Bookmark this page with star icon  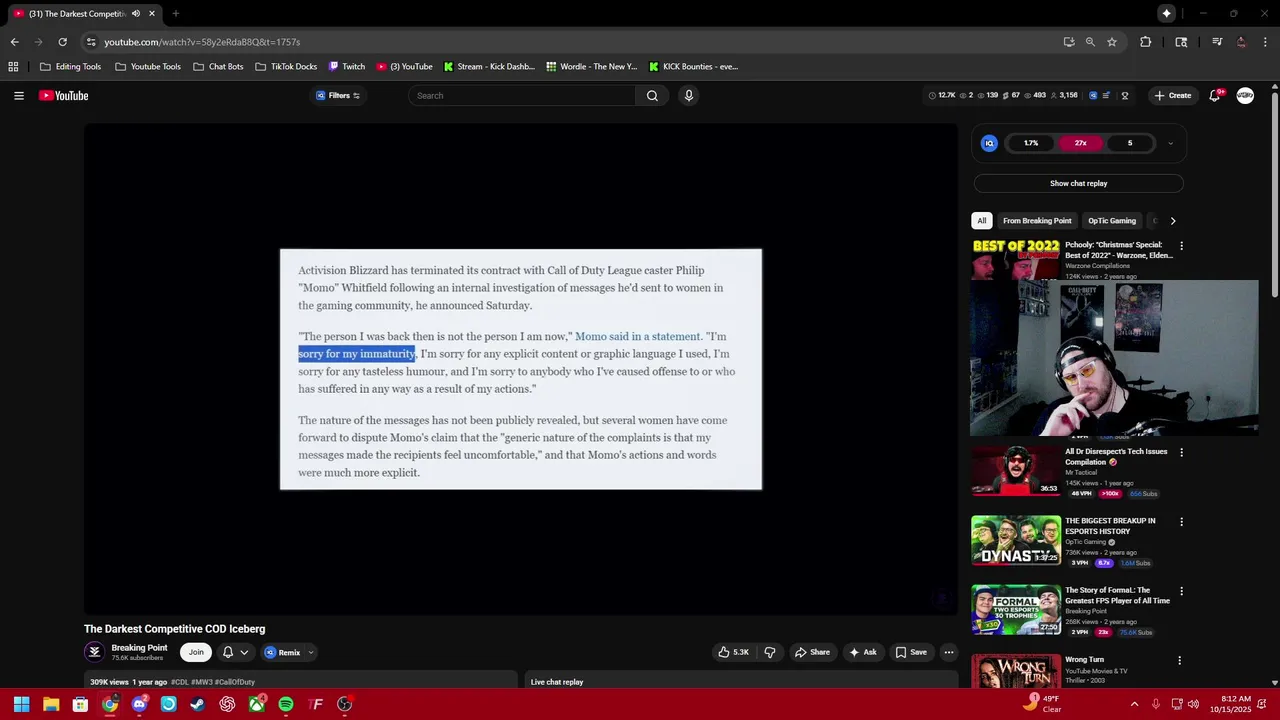tap(1111, 42)
